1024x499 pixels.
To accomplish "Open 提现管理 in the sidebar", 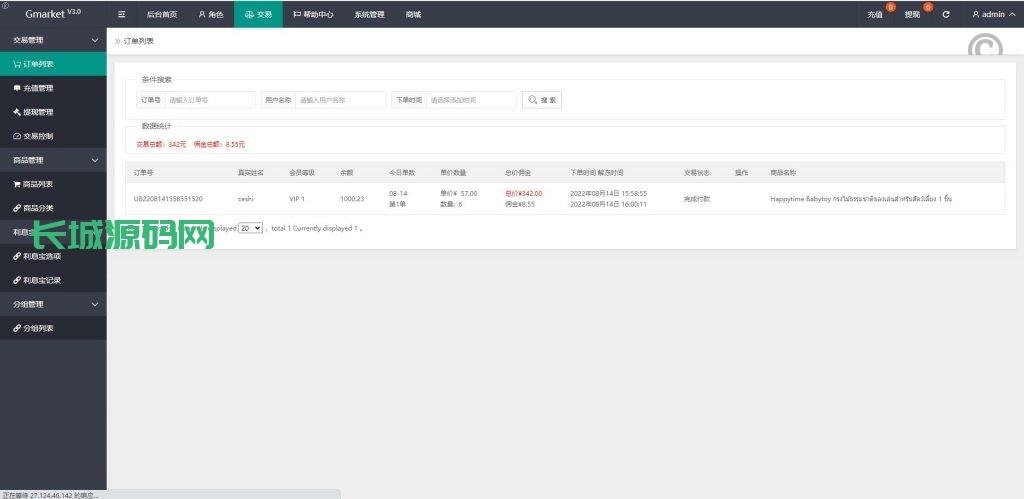I will (38, 112).
